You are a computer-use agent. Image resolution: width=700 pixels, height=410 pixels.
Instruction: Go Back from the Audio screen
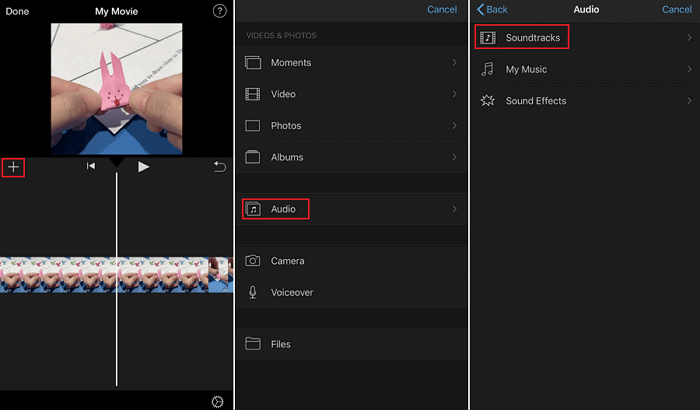[492, 9]
